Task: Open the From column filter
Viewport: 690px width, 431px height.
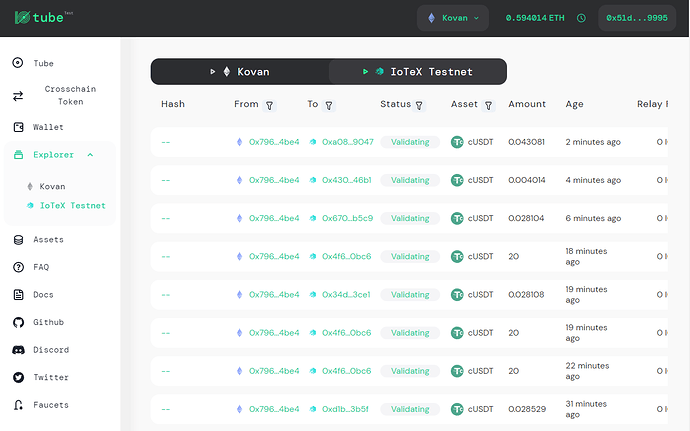Action: (269, 106)
